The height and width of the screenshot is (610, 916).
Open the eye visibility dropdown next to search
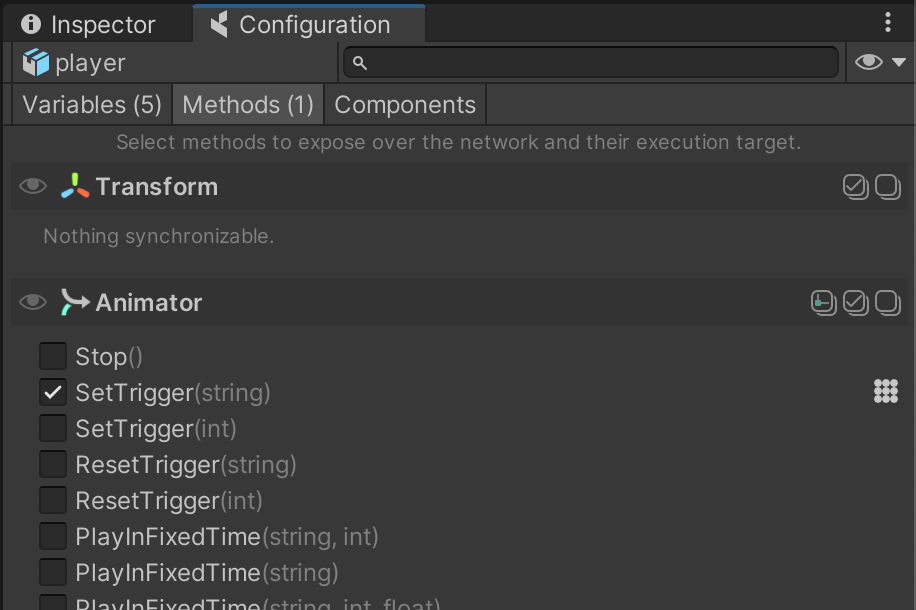[x=880, y=63]
